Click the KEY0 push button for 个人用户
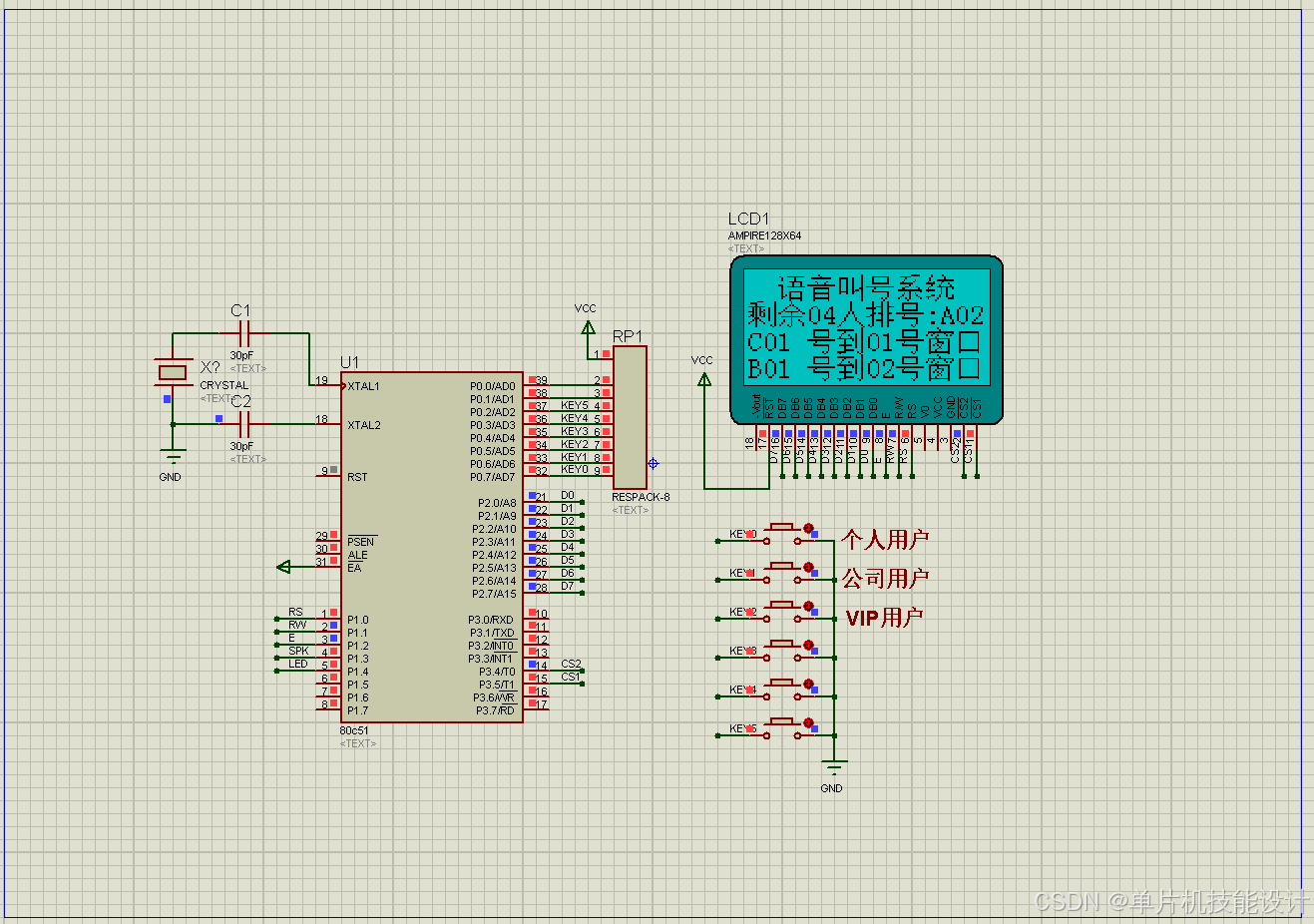 783,534
